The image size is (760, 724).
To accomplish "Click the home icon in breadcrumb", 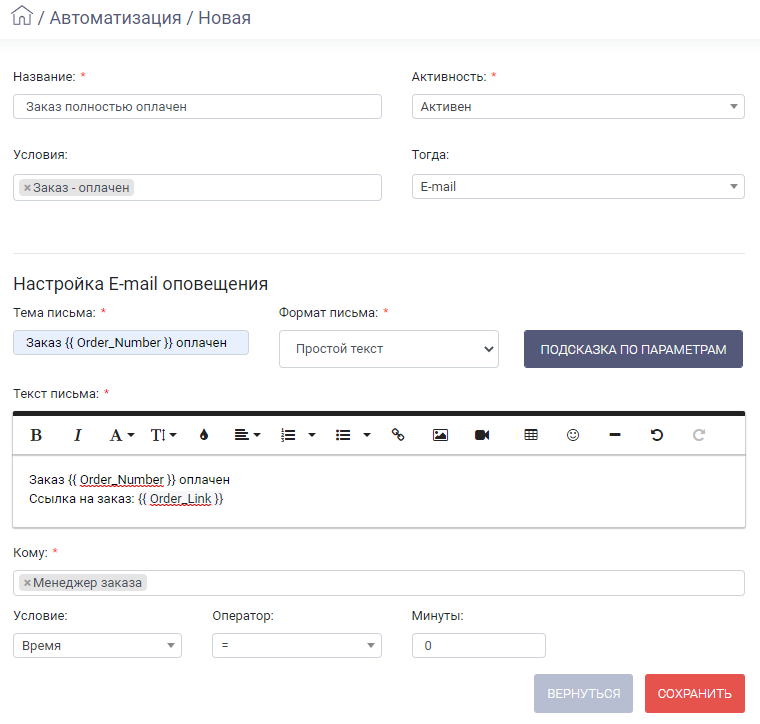I will point(22,16).
